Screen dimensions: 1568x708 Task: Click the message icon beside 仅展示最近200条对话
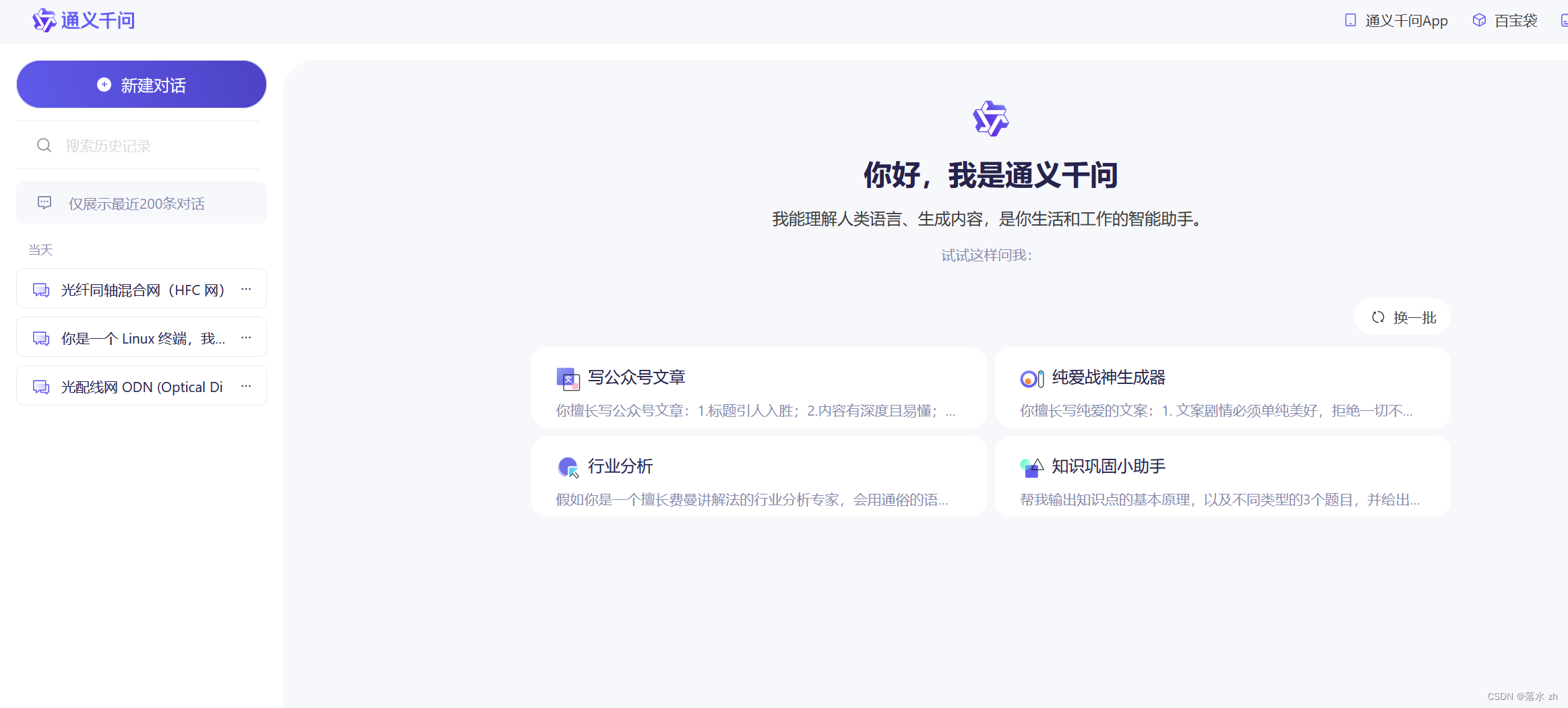[44, 203]
